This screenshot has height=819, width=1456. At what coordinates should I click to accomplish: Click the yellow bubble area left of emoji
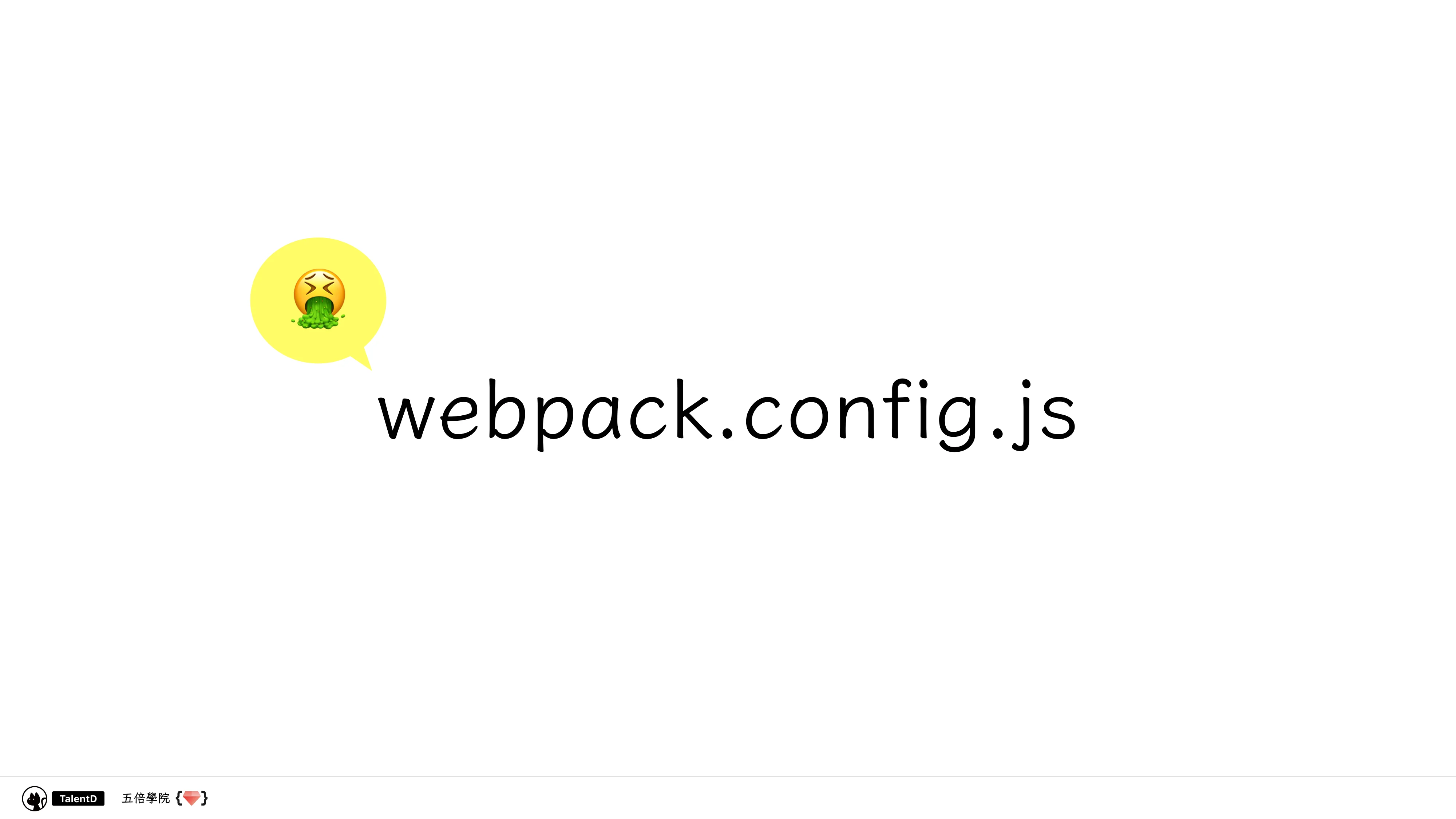271,300
